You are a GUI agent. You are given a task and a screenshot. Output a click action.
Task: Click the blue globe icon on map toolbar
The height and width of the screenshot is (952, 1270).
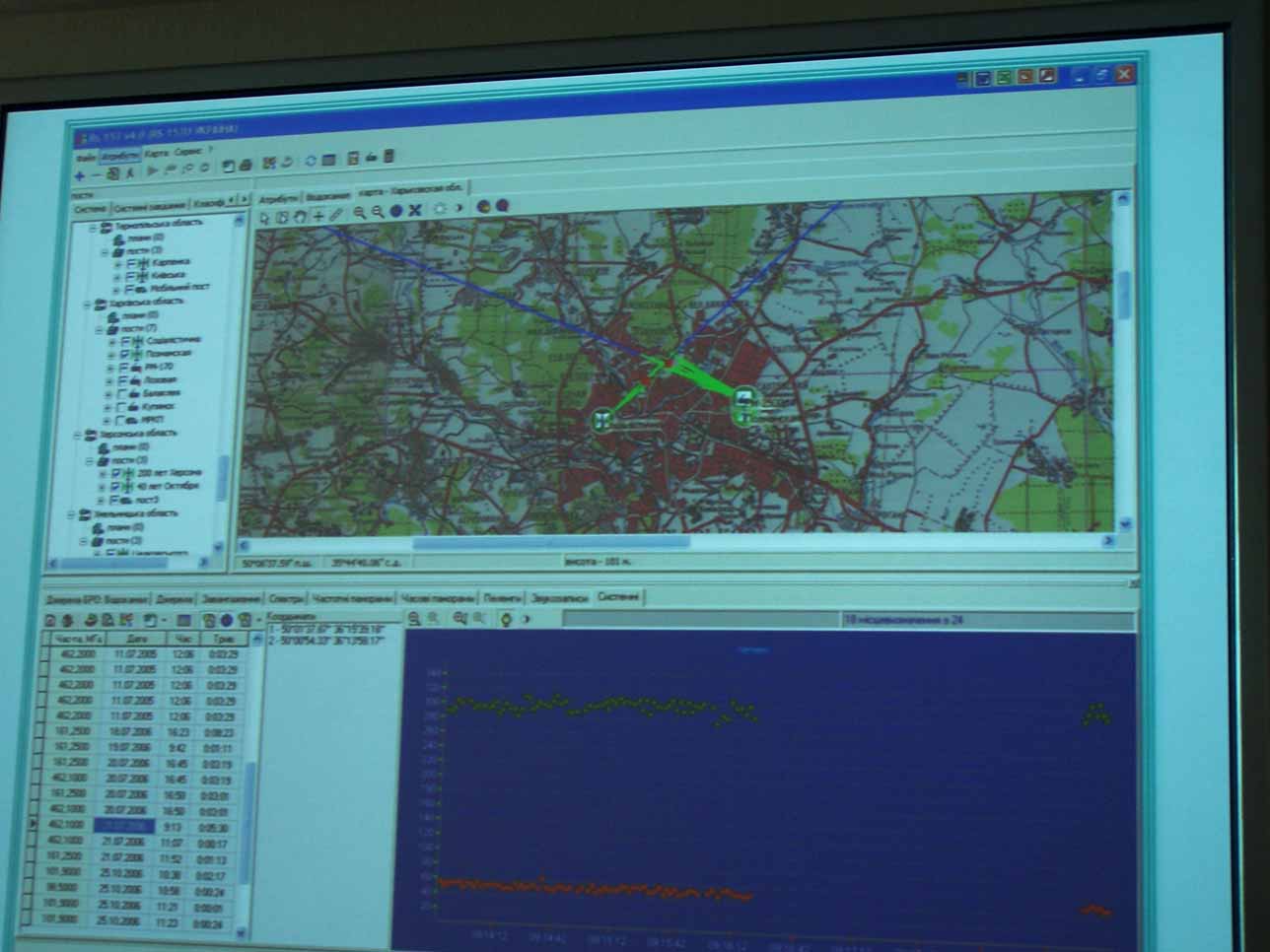click(x=396, y=210)
